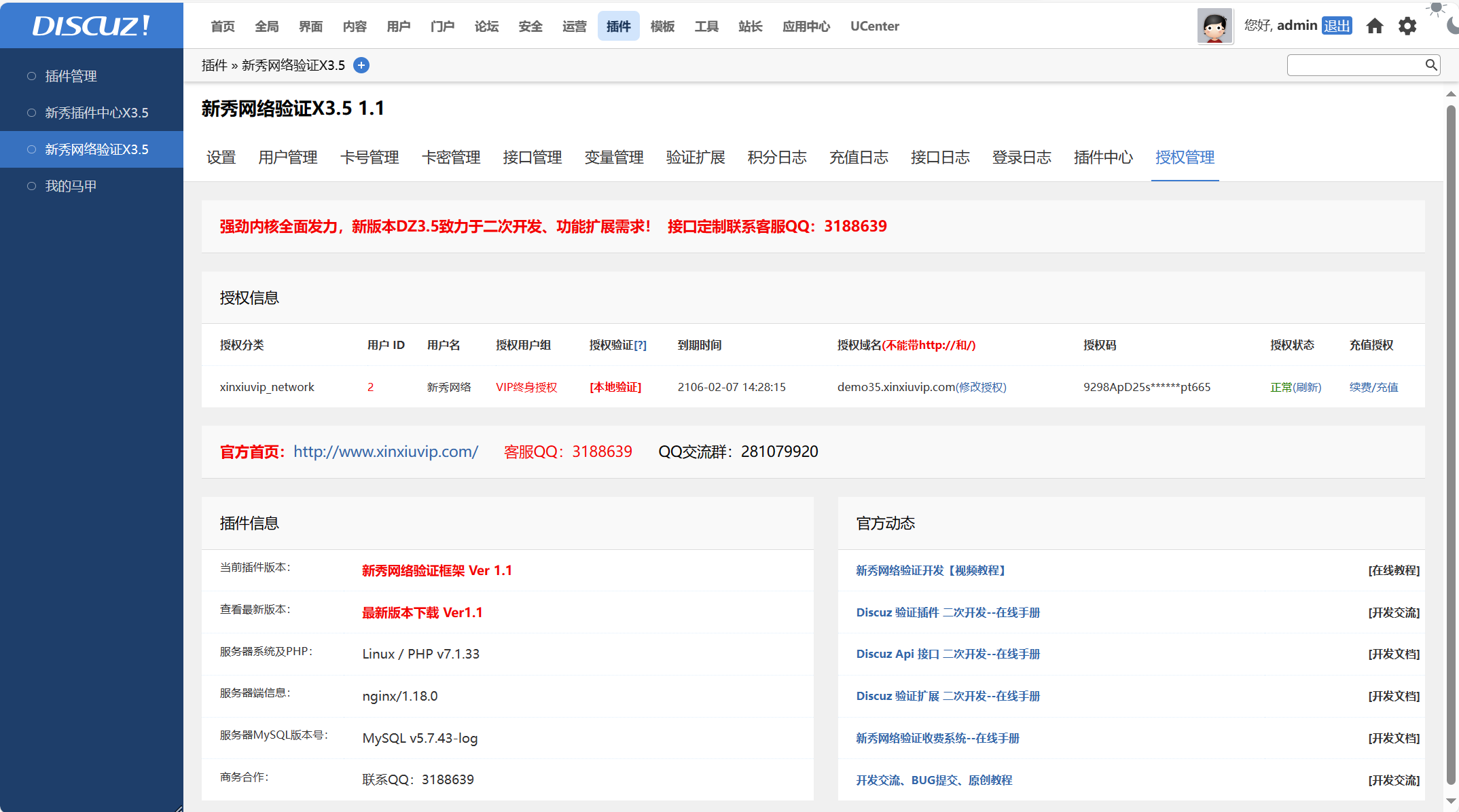
Task: Open 新秀网络验证收费系统--在线手册 link
Action: [x=937, y=738]
